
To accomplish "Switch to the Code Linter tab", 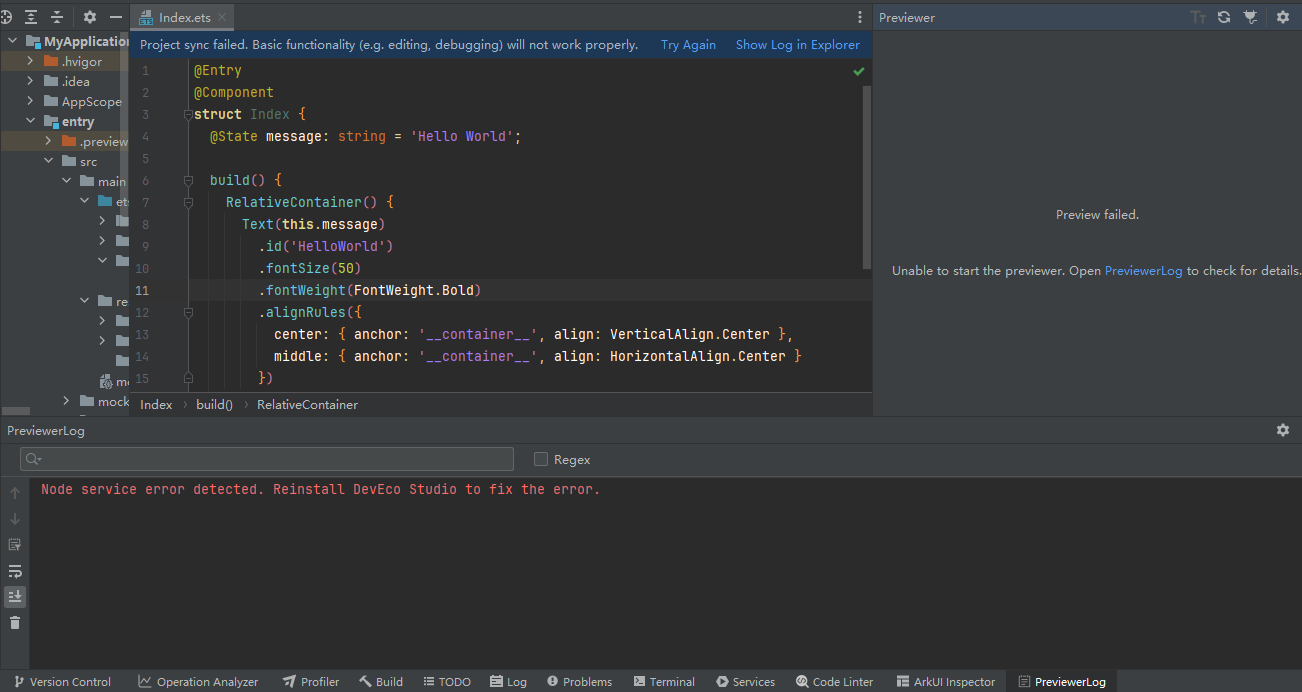I will (x=834, y=682).
